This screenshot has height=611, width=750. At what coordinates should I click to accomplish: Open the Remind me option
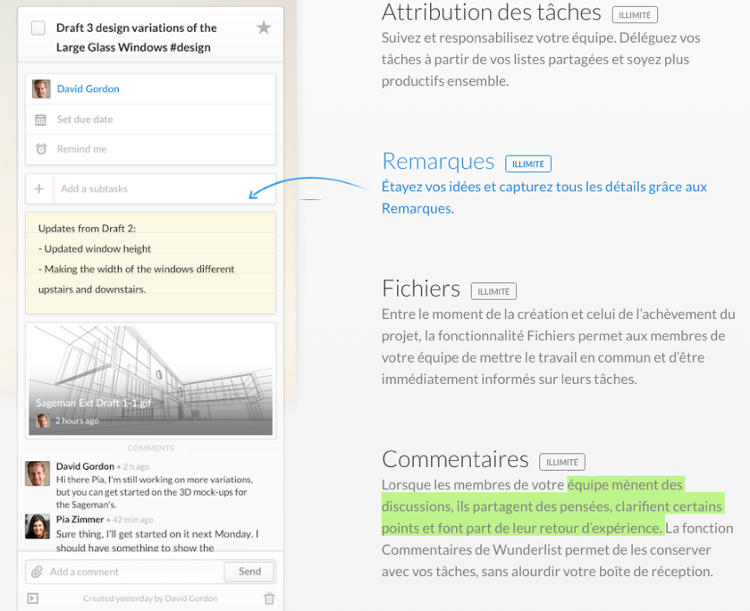click(x=82, y=150)
